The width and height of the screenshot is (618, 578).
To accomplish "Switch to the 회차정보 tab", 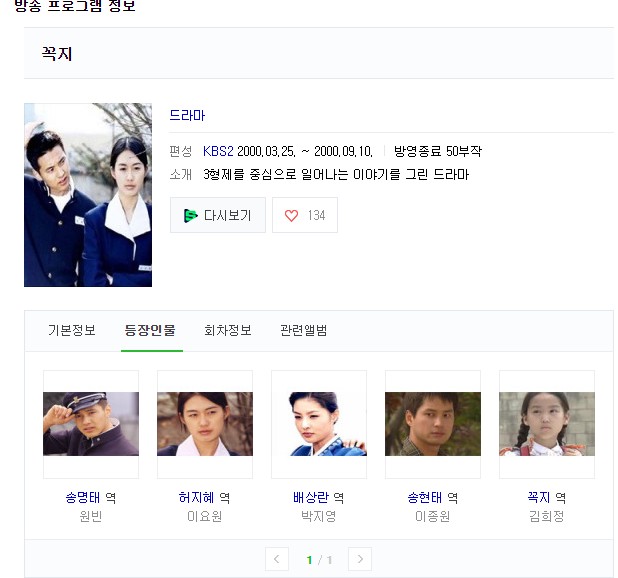I will tap(228, 330).
